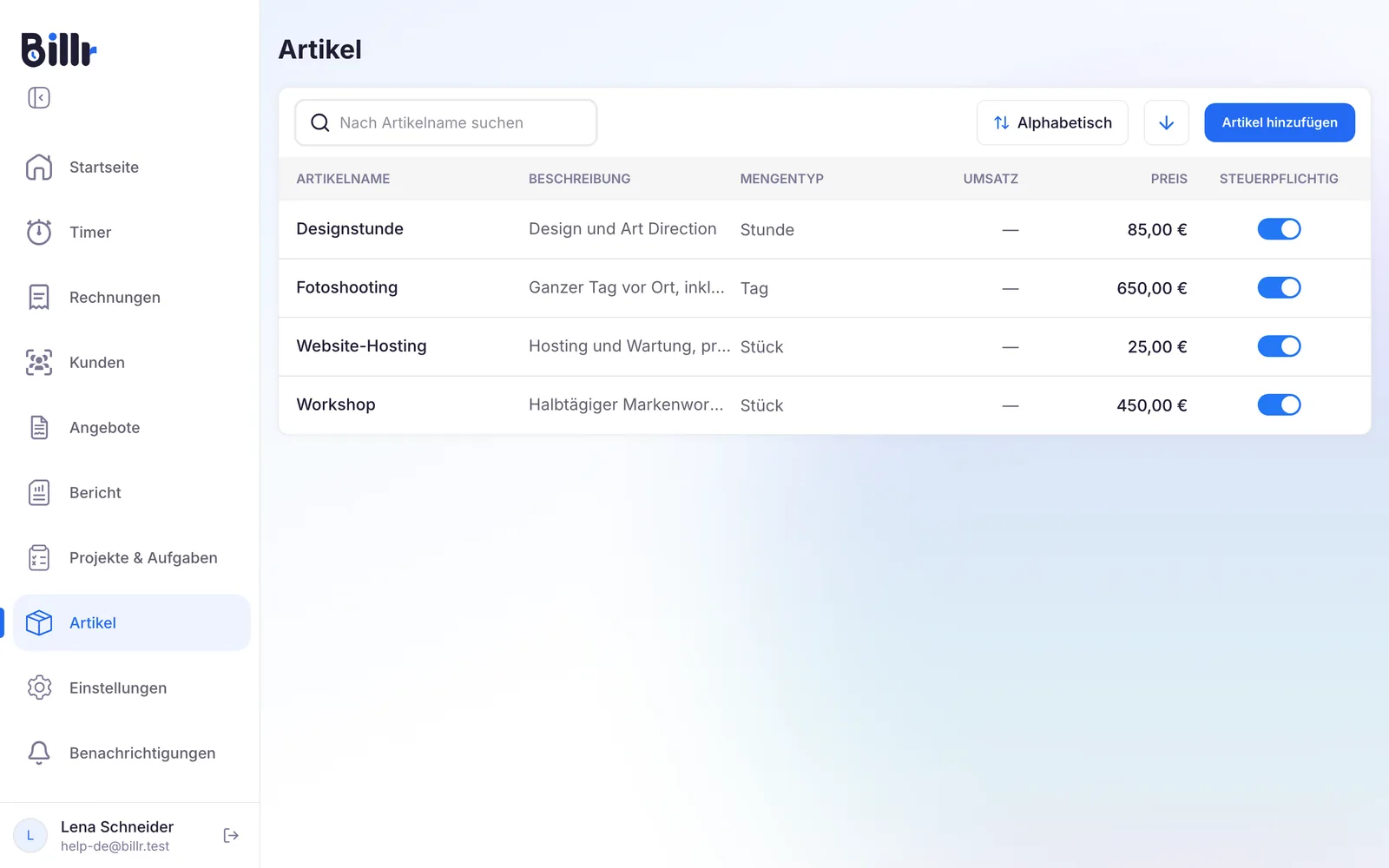Viewport: 1389px width, 868px height.
Task: Click the house icon next to Startseite
Action: click(x=39, y=167)
